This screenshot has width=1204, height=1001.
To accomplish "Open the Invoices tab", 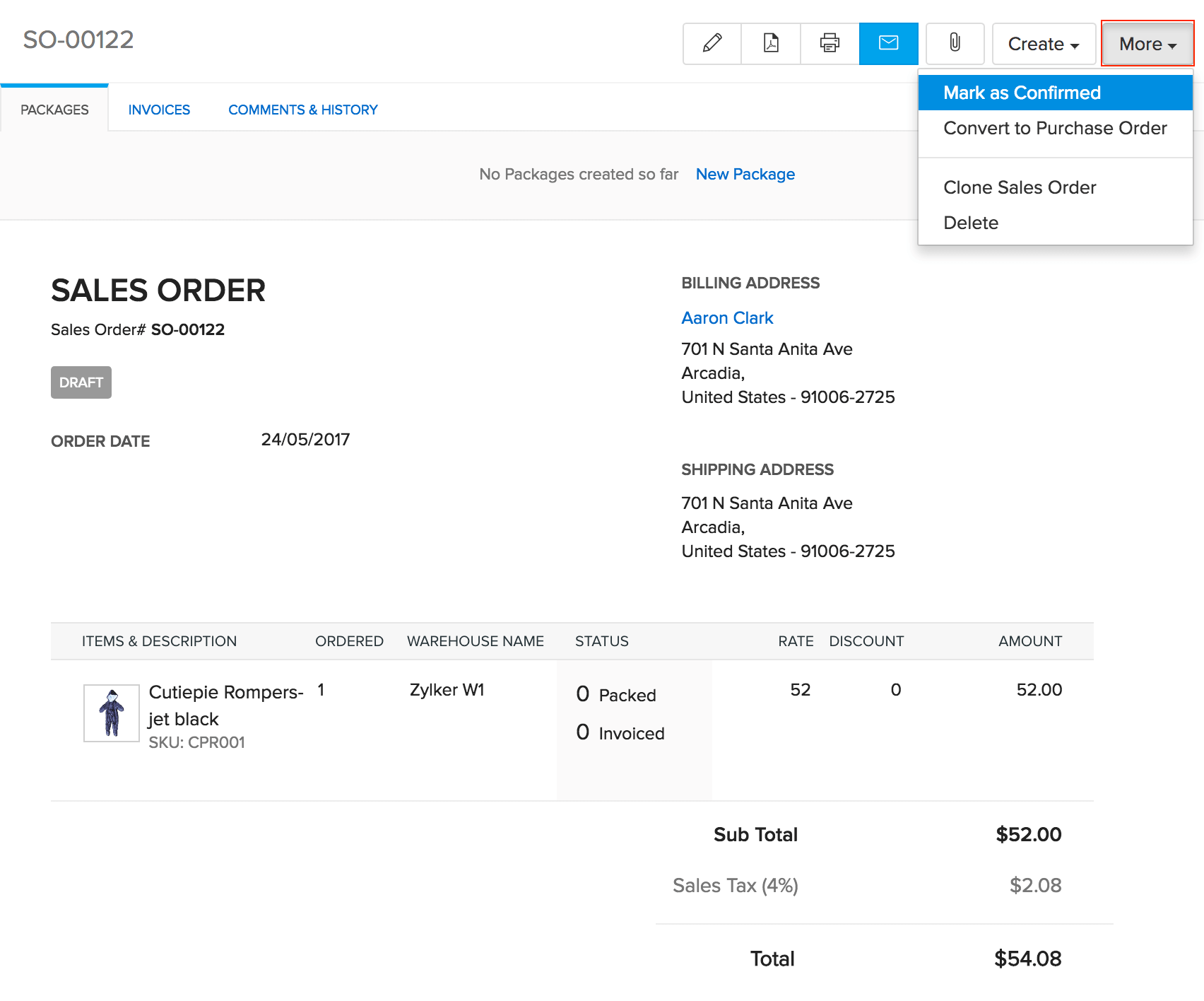I will pyautogui.click(x=159, y=110).
